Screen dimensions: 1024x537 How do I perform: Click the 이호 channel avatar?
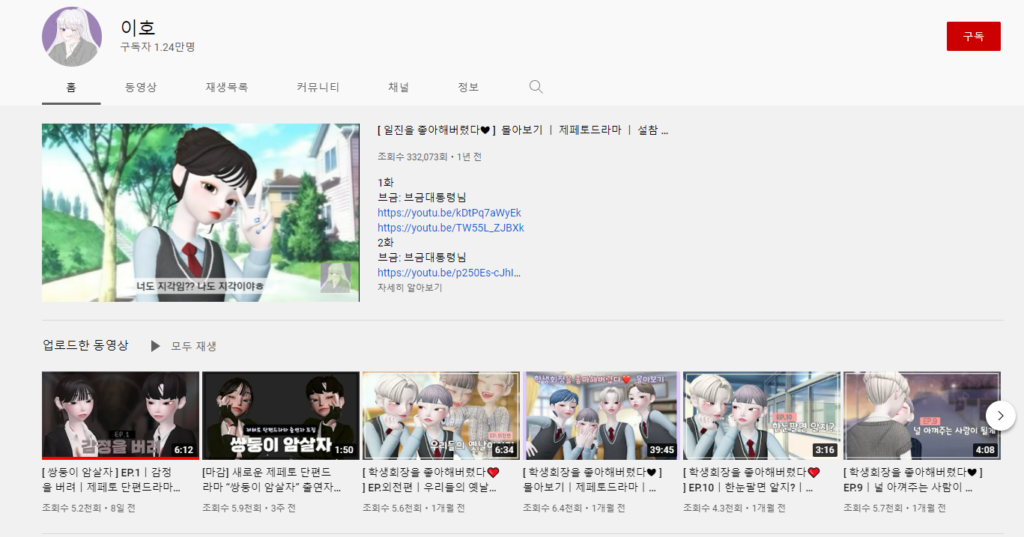[71, 37]
